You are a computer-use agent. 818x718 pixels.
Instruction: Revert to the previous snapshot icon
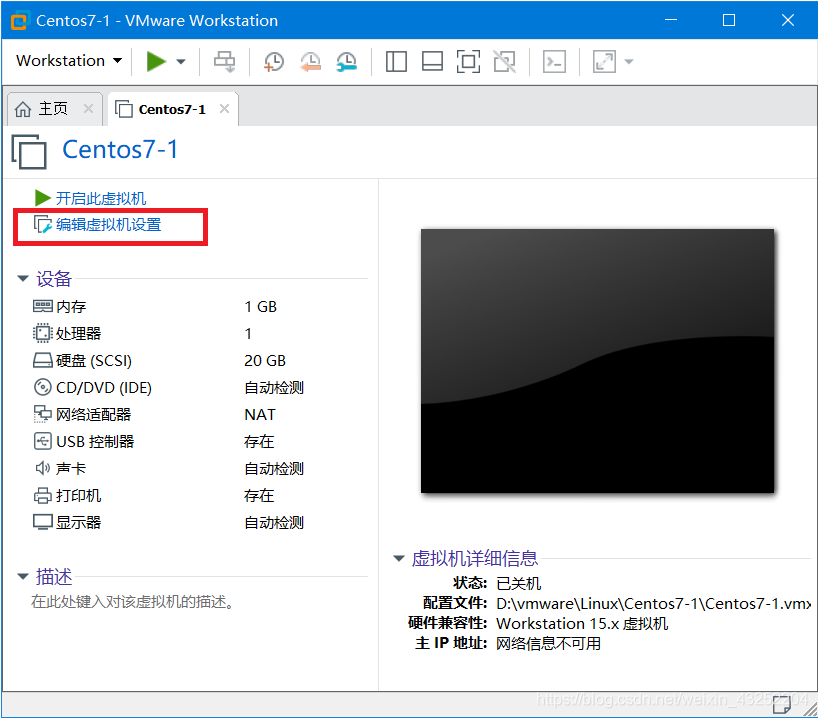[x=310, y=62]
